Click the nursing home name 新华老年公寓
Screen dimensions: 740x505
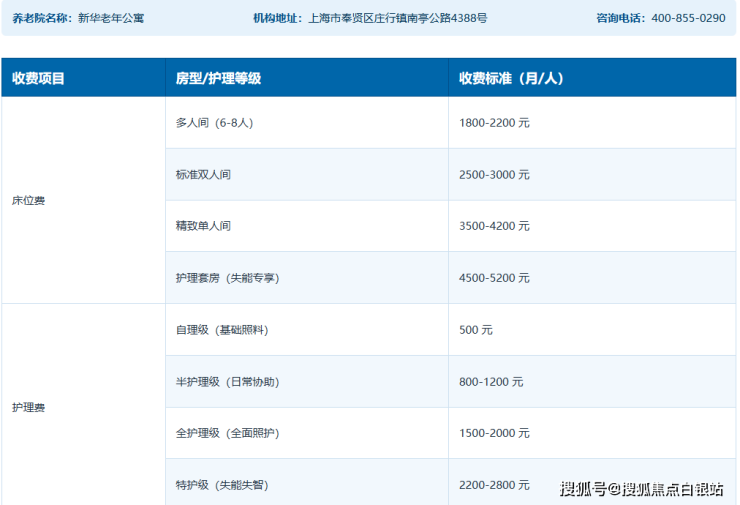(111, 18)
